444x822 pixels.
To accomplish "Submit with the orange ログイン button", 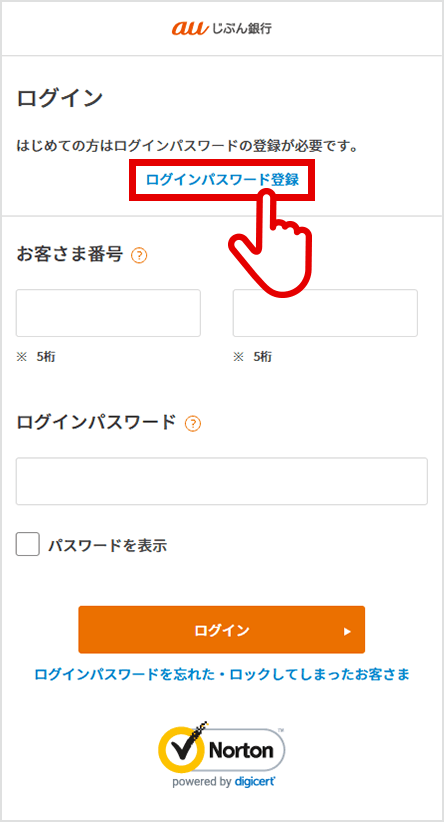I will point(222,630).
